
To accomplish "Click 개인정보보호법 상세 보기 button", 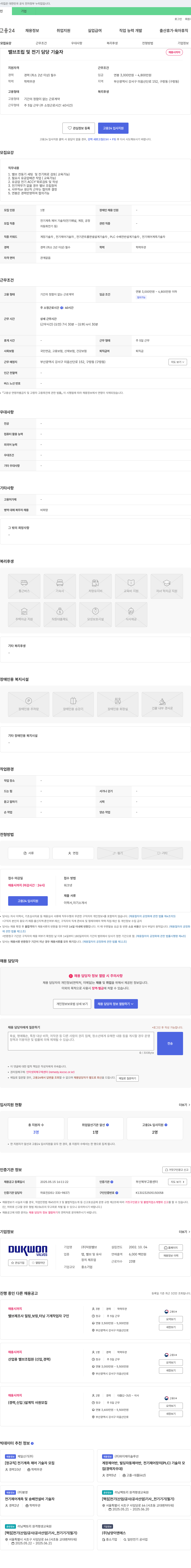I will pos(72,1004).
